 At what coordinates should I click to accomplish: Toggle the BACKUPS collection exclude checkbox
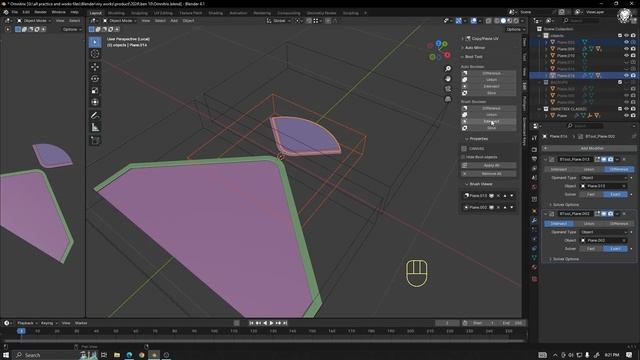coord(620,82)
